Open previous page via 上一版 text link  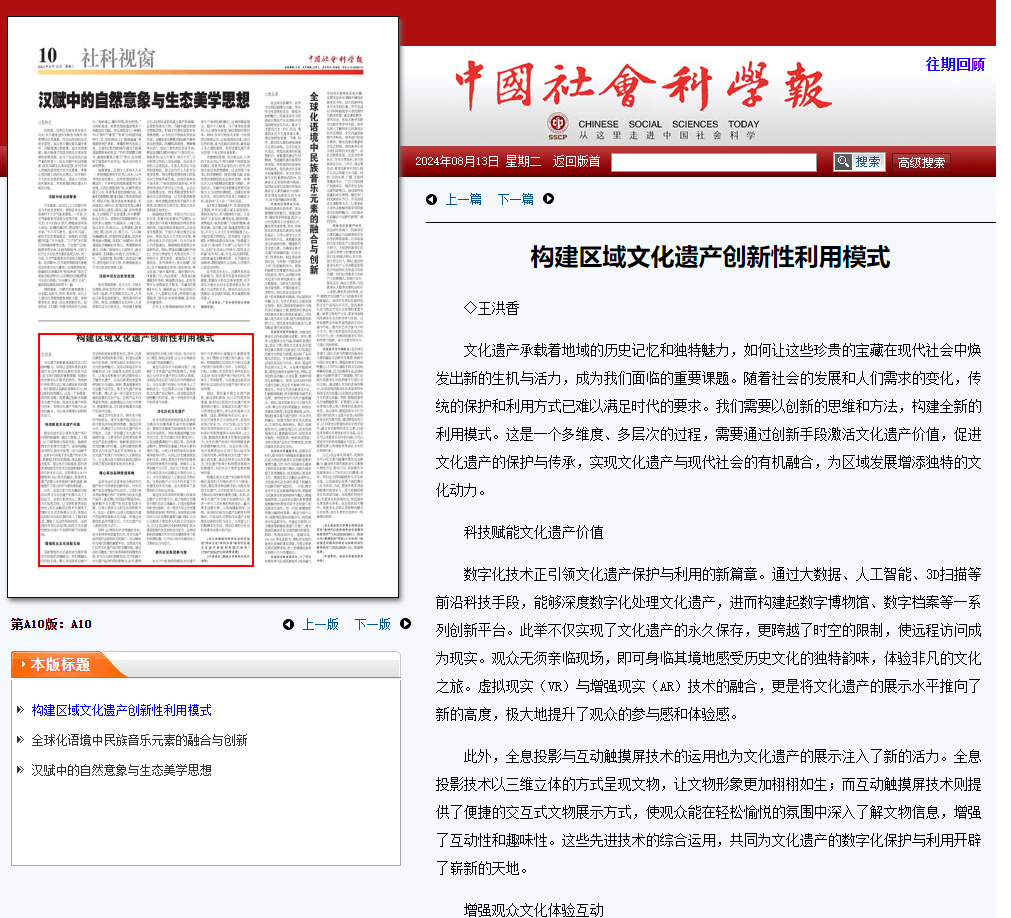coord(320,625)
